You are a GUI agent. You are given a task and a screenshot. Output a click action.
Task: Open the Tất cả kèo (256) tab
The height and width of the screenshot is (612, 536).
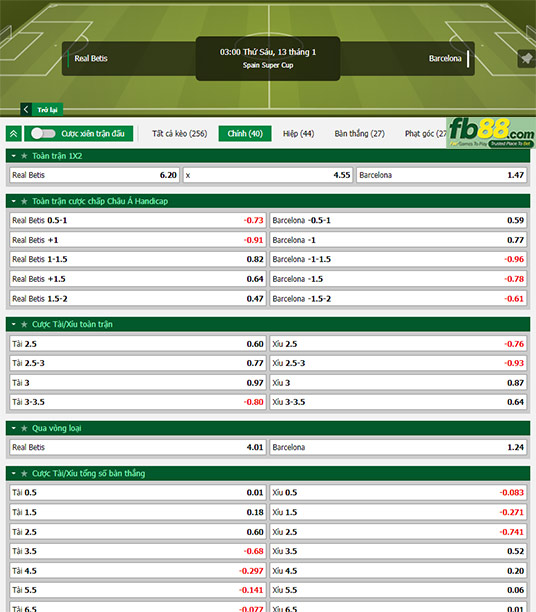180,133
